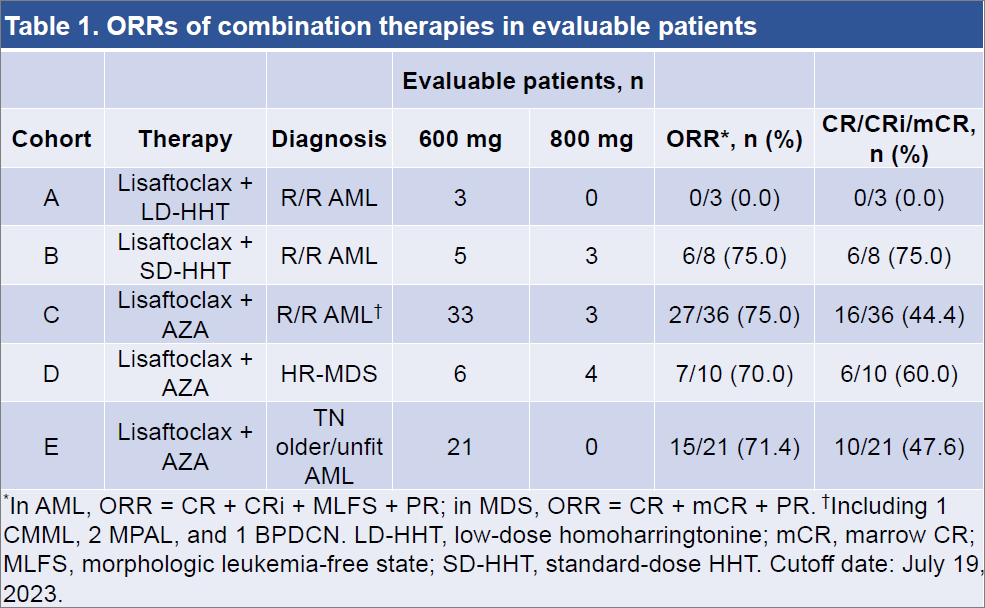Click the CR/CRi/mCR, n (%) header
985x608 pixels.
[x=900, y=139]
